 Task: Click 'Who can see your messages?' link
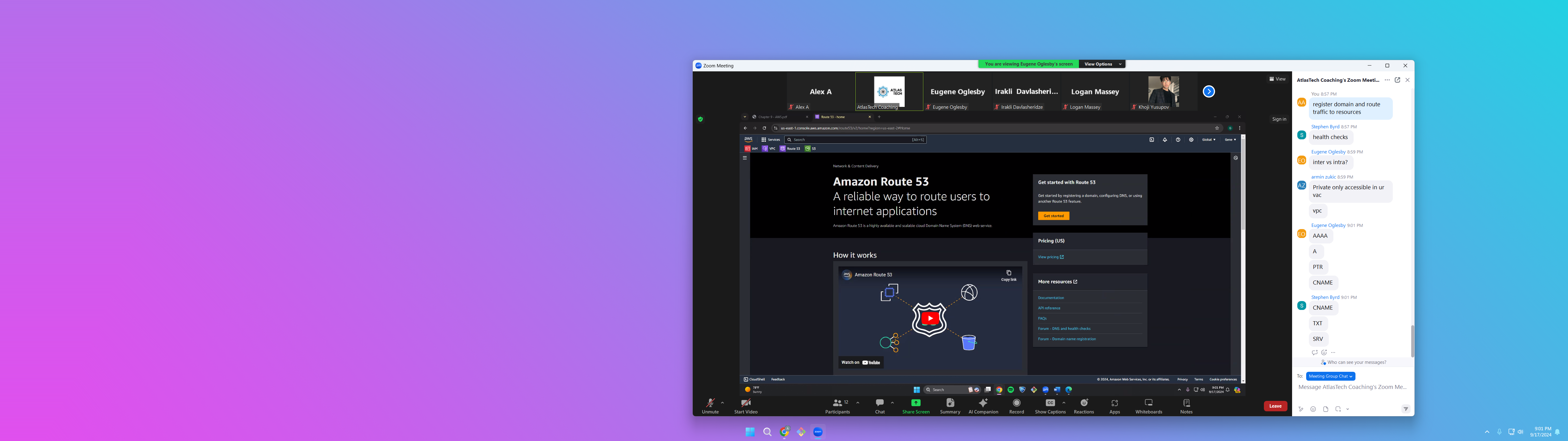click(1356, 362)
